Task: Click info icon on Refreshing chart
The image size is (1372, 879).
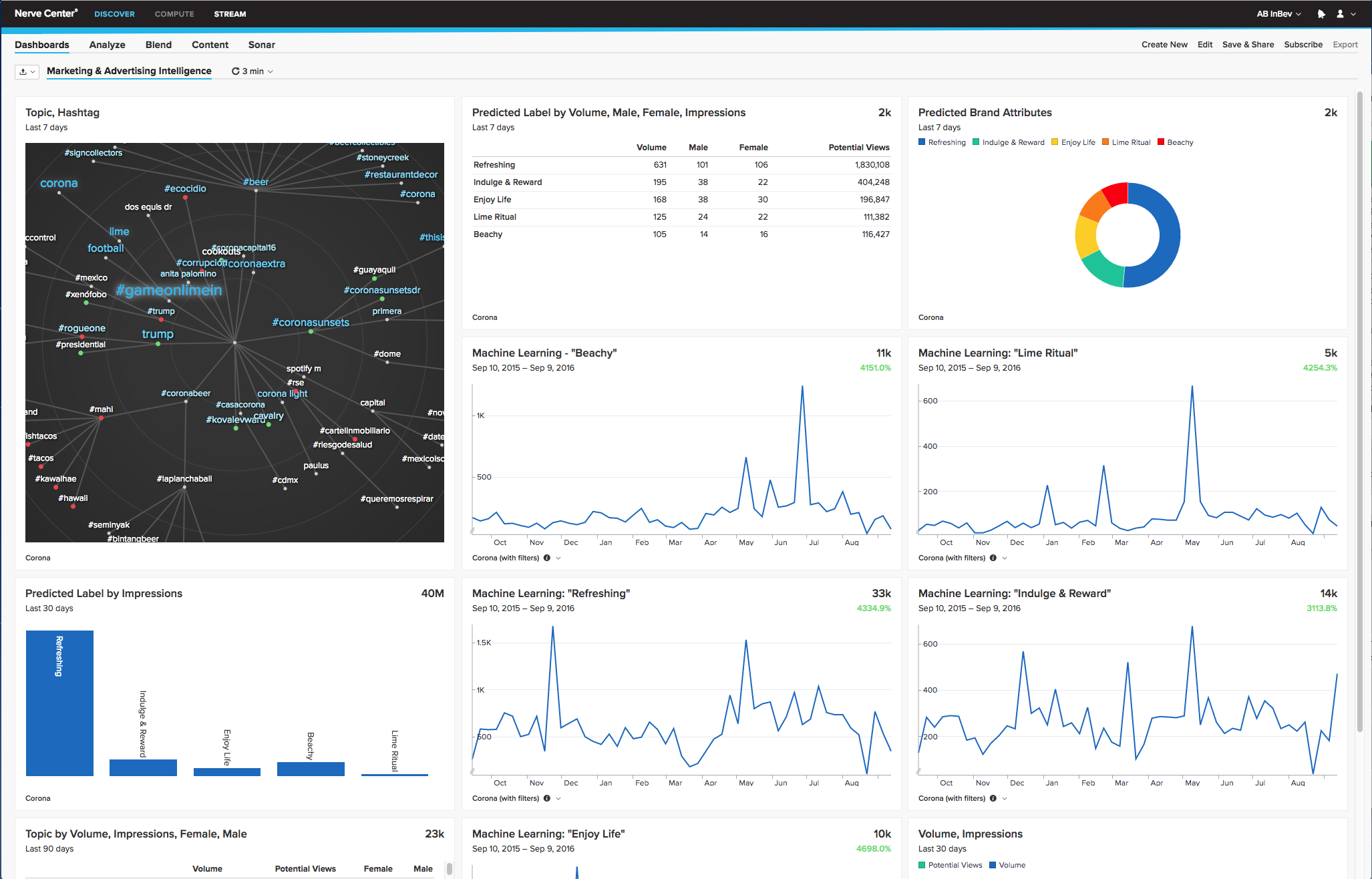Action: point(547,798)
